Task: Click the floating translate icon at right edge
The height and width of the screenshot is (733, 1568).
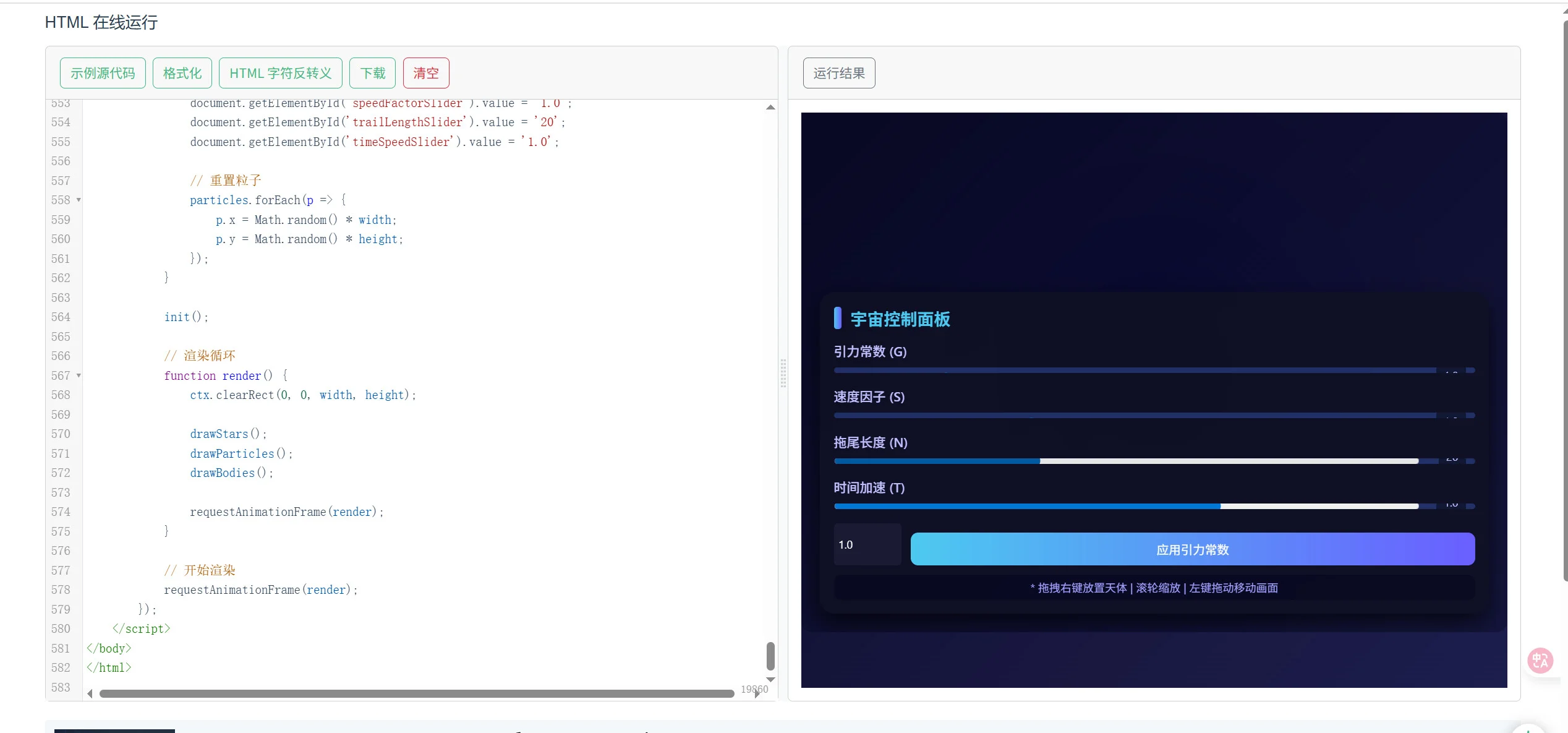Action: coord(1540,661)
